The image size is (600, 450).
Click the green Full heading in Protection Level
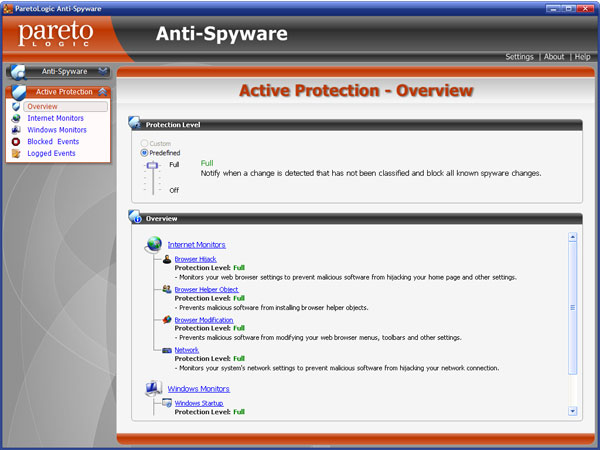point(207,163)
